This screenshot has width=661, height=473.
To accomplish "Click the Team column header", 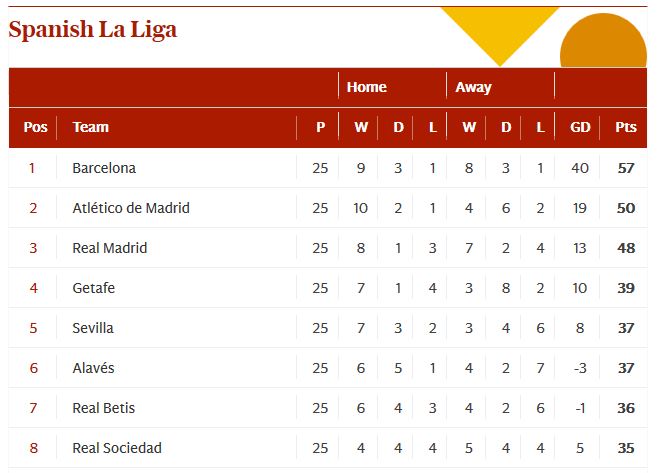I will pyautogui.click(x=91, y=127).
